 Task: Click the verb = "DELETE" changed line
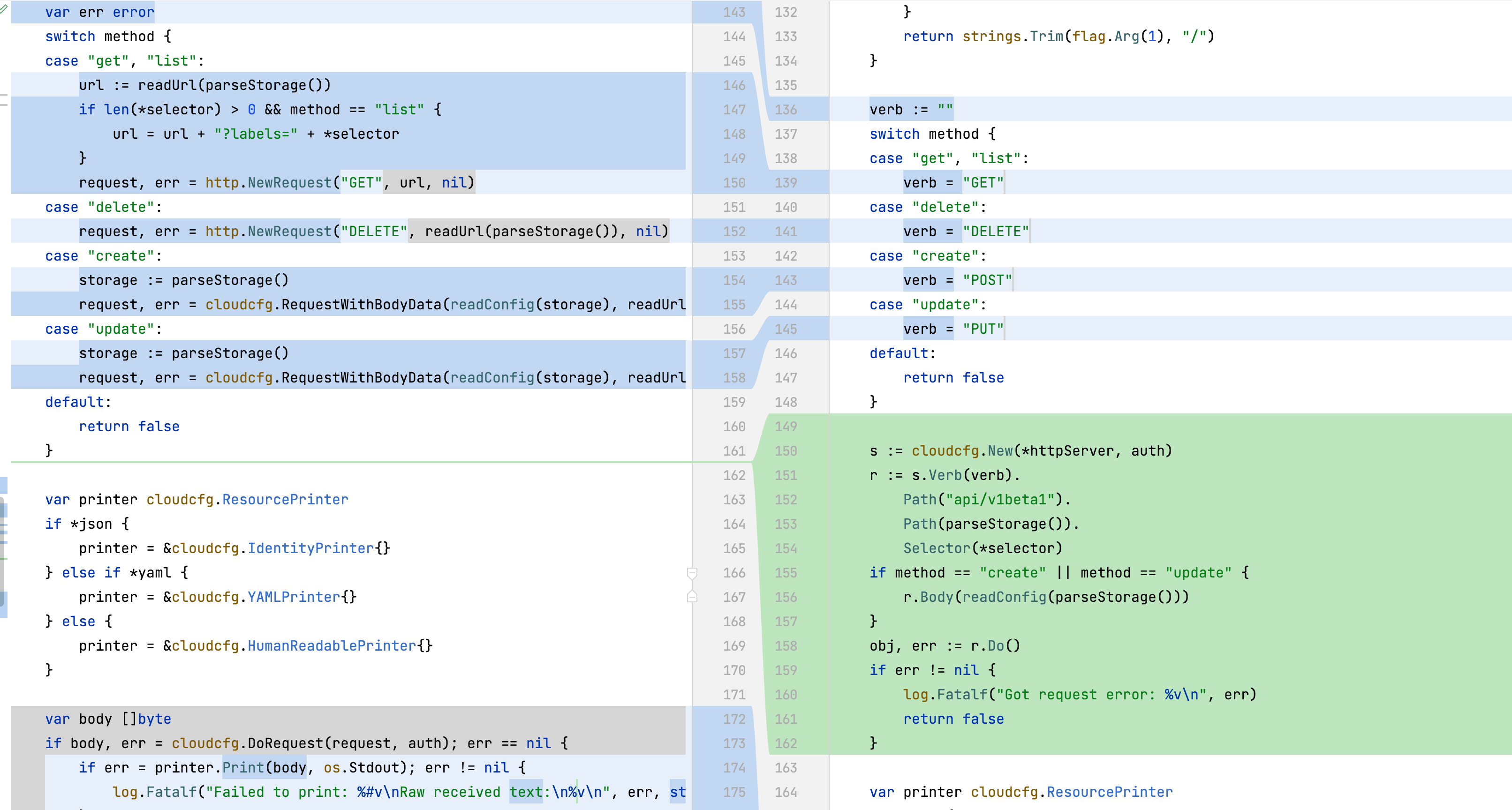pyautogui.click(x=966, y=232)
